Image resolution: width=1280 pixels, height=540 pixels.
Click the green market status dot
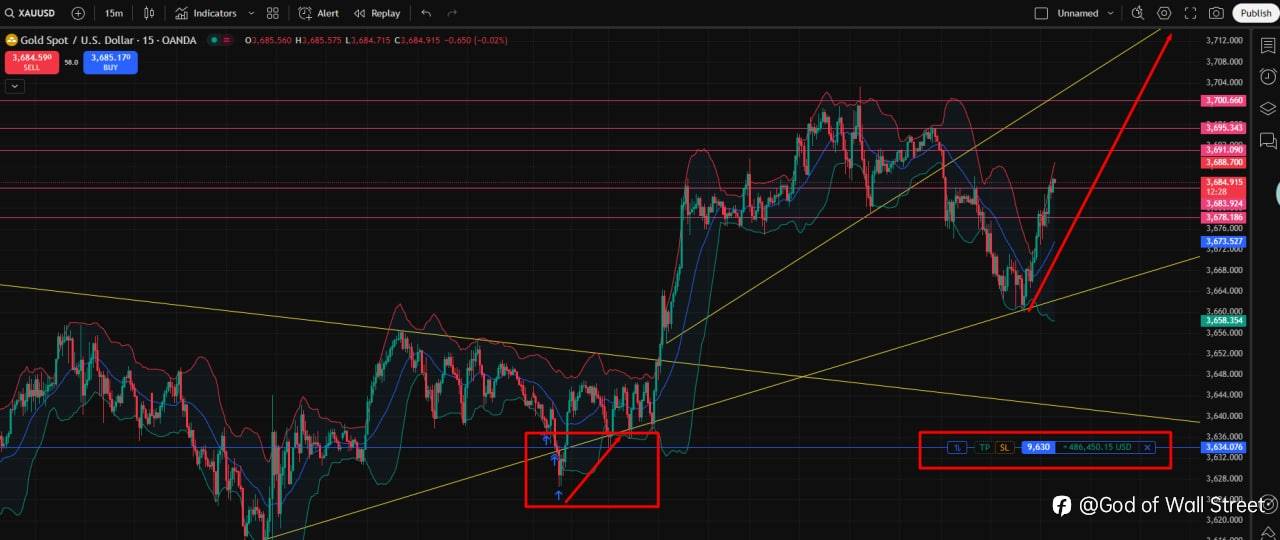click(x=212, y=40)
